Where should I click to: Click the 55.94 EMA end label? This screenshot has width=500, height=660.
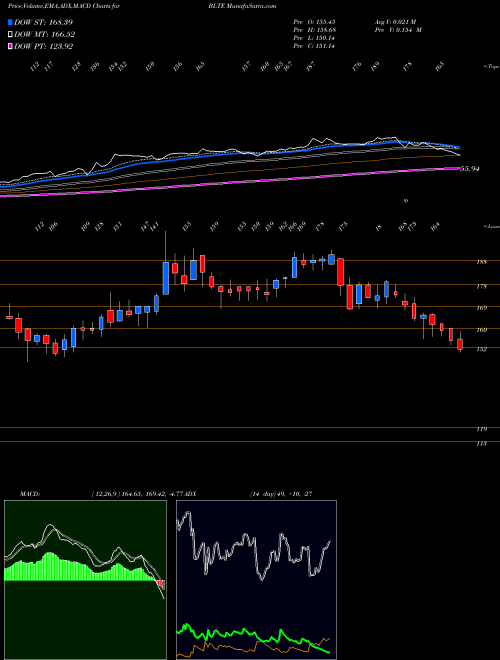tap(470, 169)
